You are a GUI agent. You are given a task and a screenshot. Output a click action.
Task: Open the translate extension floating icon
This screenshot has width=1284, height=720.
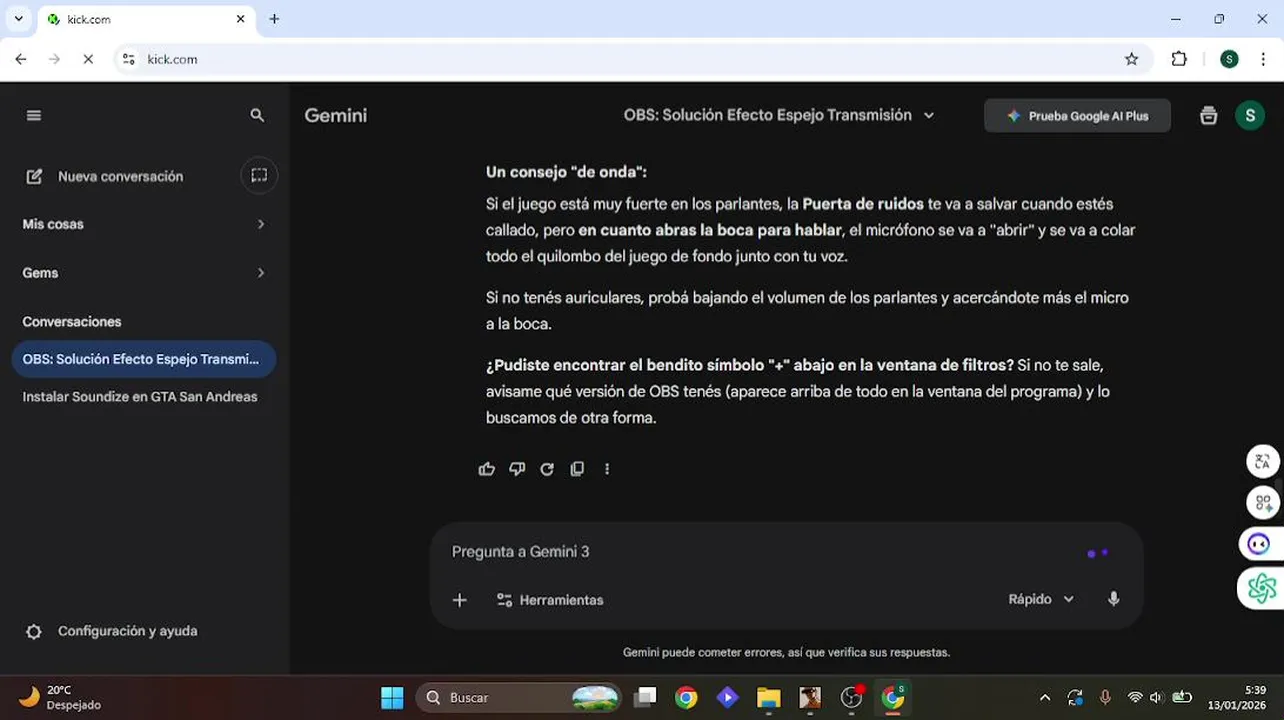click(x=1262, y=461)
